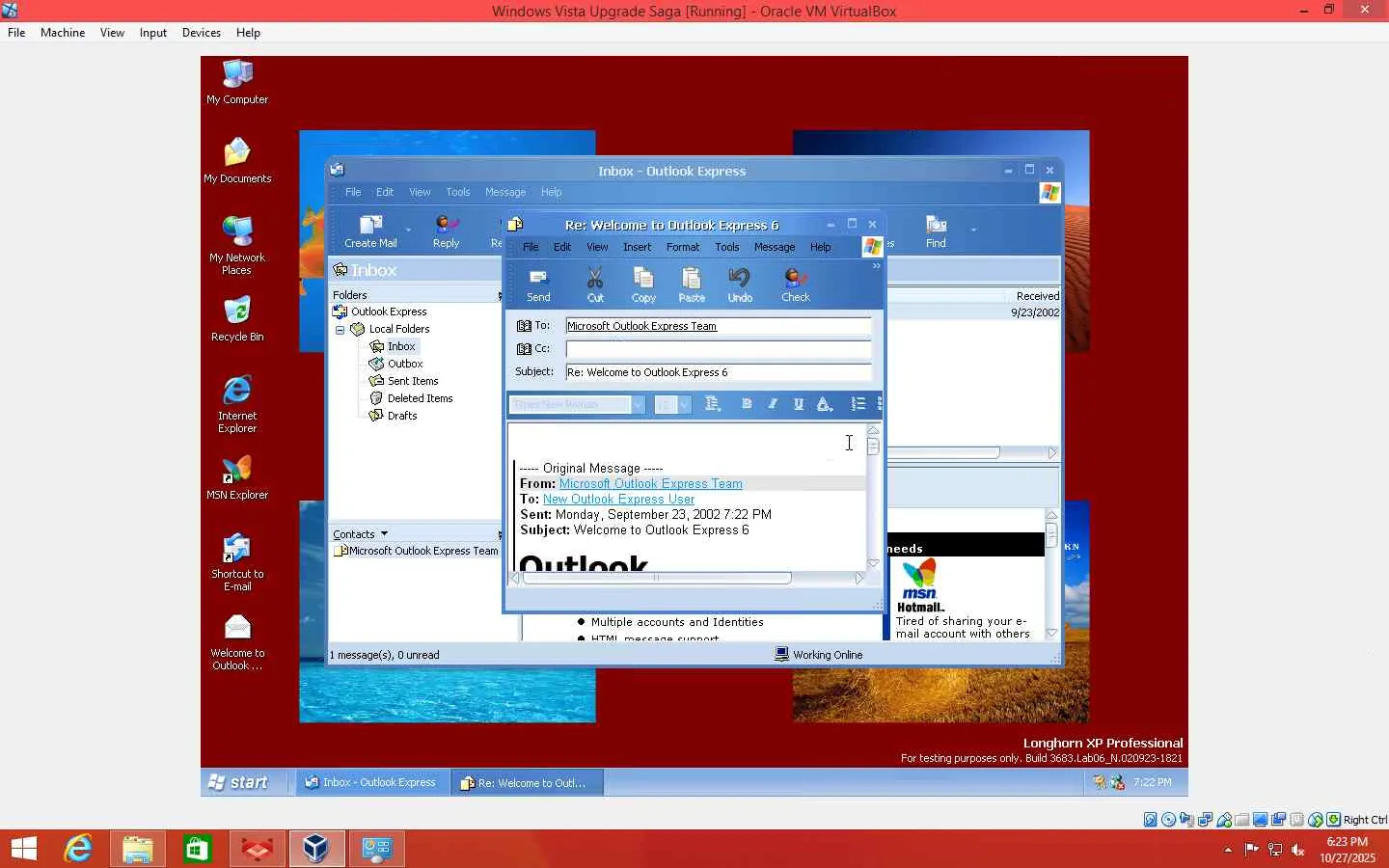Open the Create Mail stationery dropdown arrow
The width and height of the screenshot is (1389, 868).
tap(408, 230)
